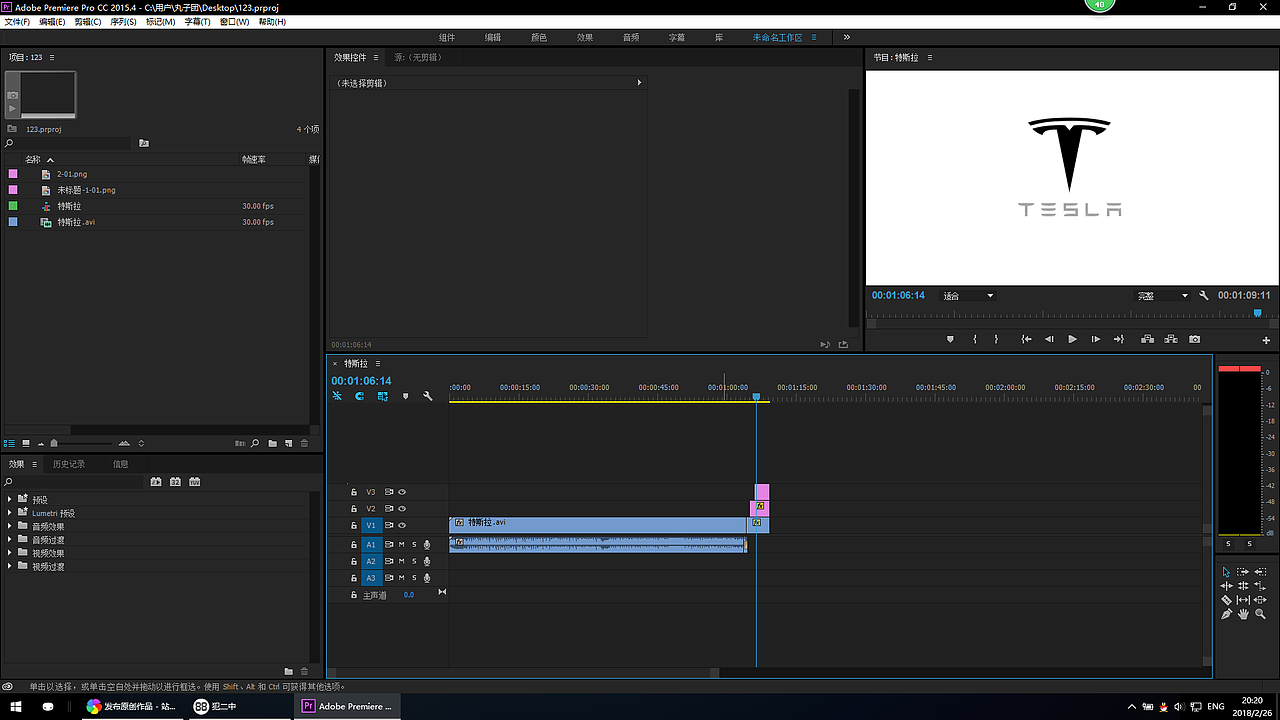Screen dimensions: 1280x720
Task: Open the 完整 playback resolution dropdown
Action: click(1162, 296)
